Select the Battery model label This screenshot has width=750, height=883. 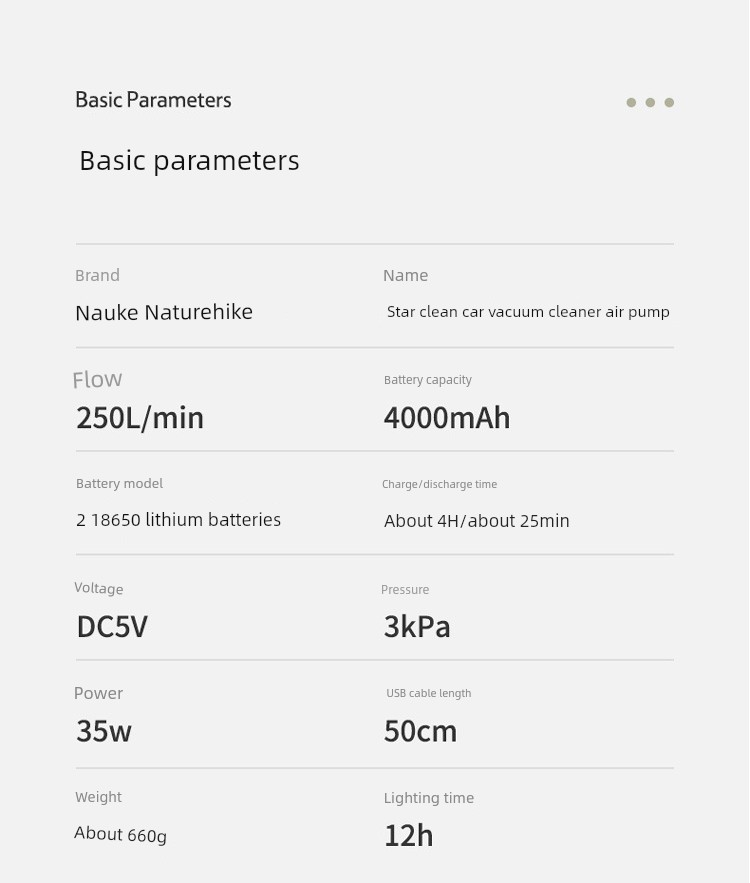(x=119, y=483)
